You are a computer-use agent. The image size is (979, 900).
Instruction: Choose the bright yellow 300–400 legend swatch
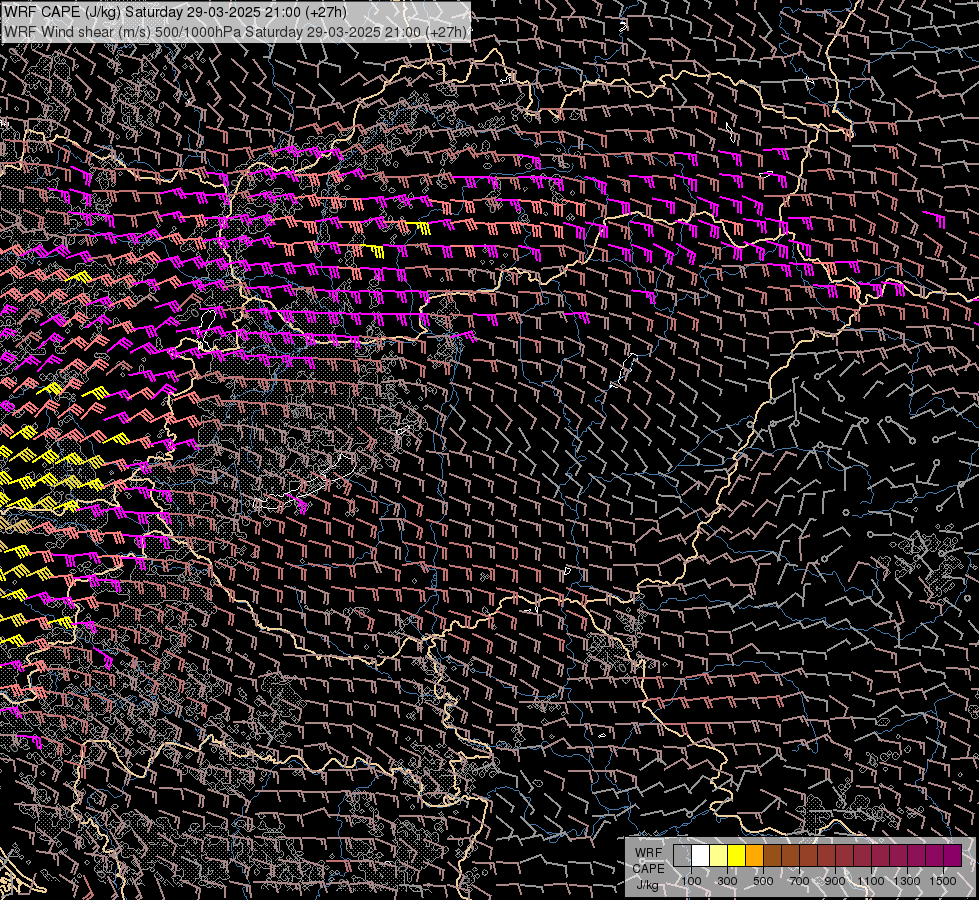pos(737,855)
